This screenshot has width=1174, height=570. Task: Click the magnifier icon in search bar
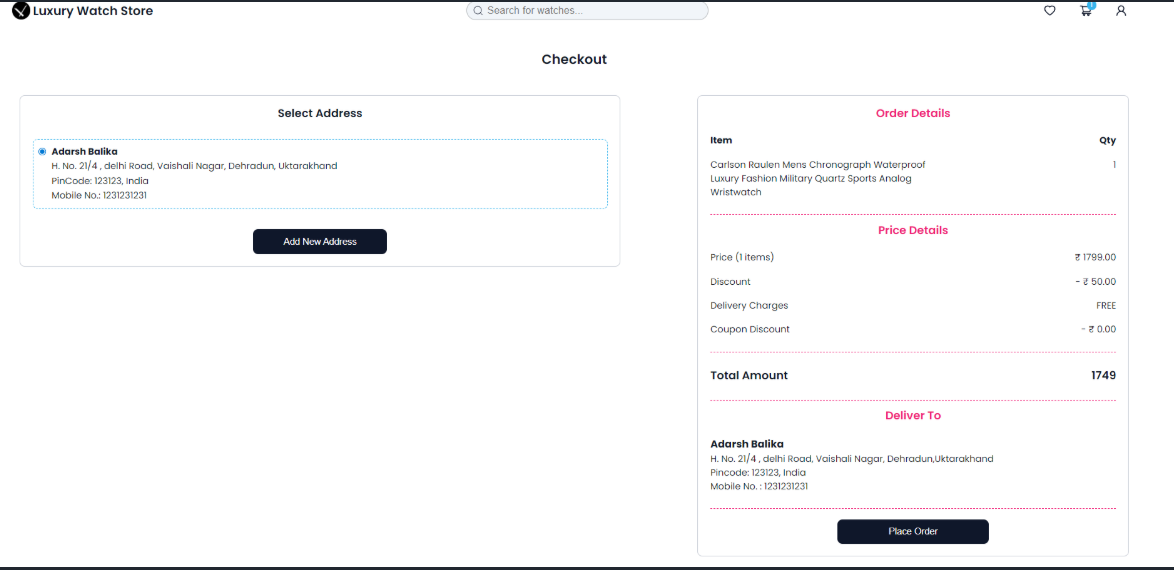pos(478,11)
